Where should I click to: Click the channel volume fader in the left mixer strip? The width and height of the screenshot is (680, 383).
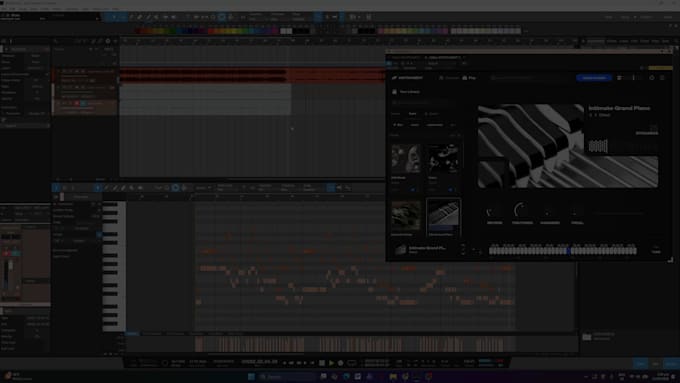coord(10,266)
